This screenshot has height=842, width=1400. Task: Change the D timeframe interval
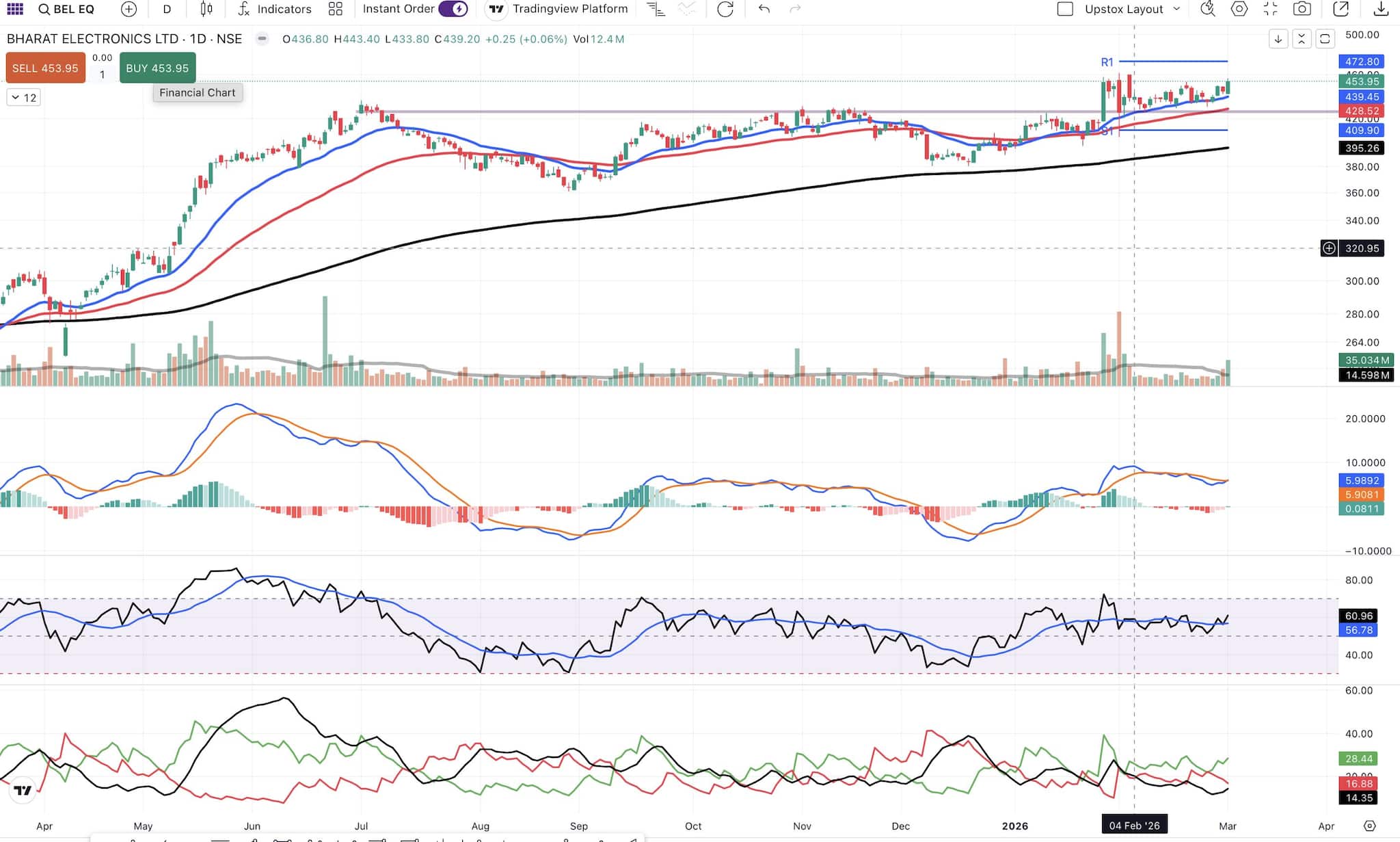167,9
